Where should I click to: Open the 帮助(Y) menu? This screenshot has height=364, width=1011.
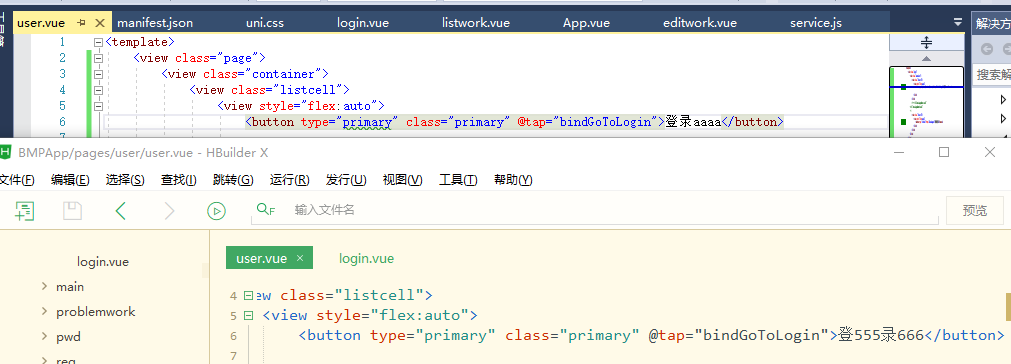pyautogui.click(x=513, y=180)
